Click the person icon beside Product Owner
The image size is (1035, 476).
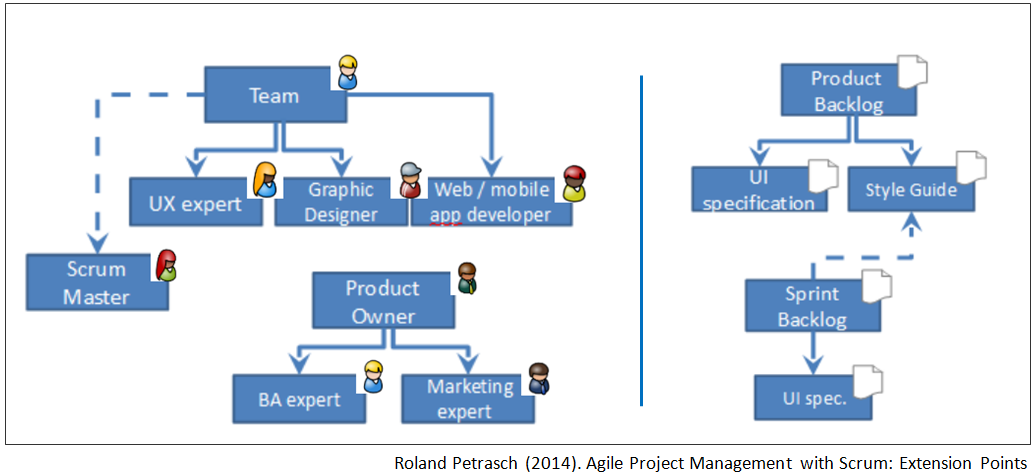point(467,278)
